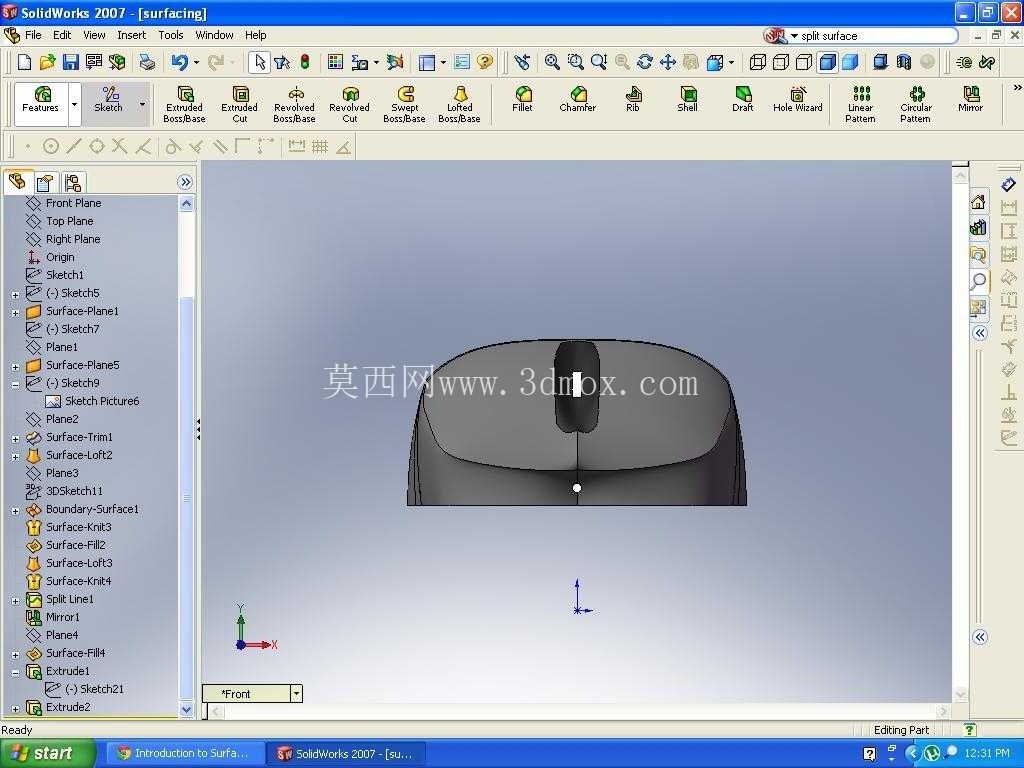Viewport: 1024px width, 768px height.
Task: Click the feature tree scroll up arrow
Action: point(186,204)
